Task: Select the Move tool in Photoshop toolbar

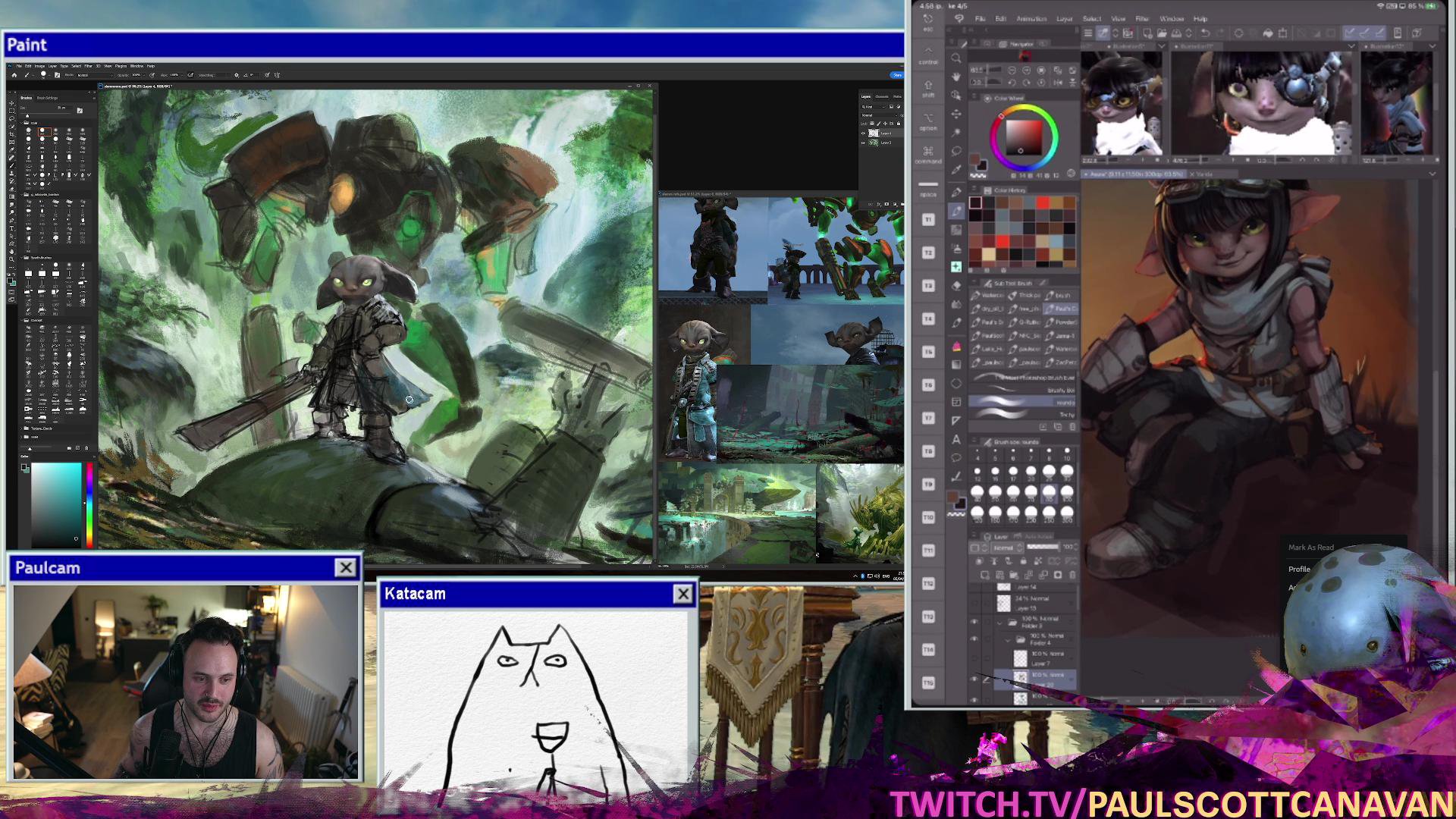Action: (x=11, y=103)
